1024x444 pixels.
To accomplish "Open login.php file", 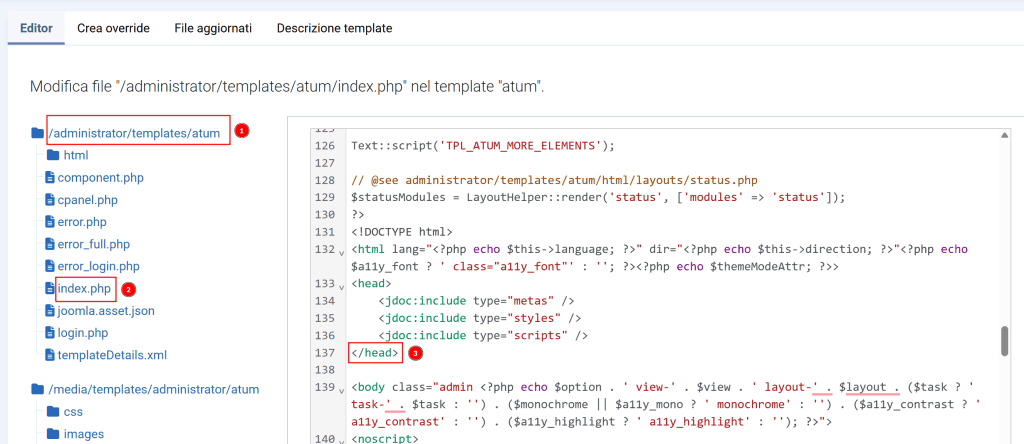I will (83, 333).
